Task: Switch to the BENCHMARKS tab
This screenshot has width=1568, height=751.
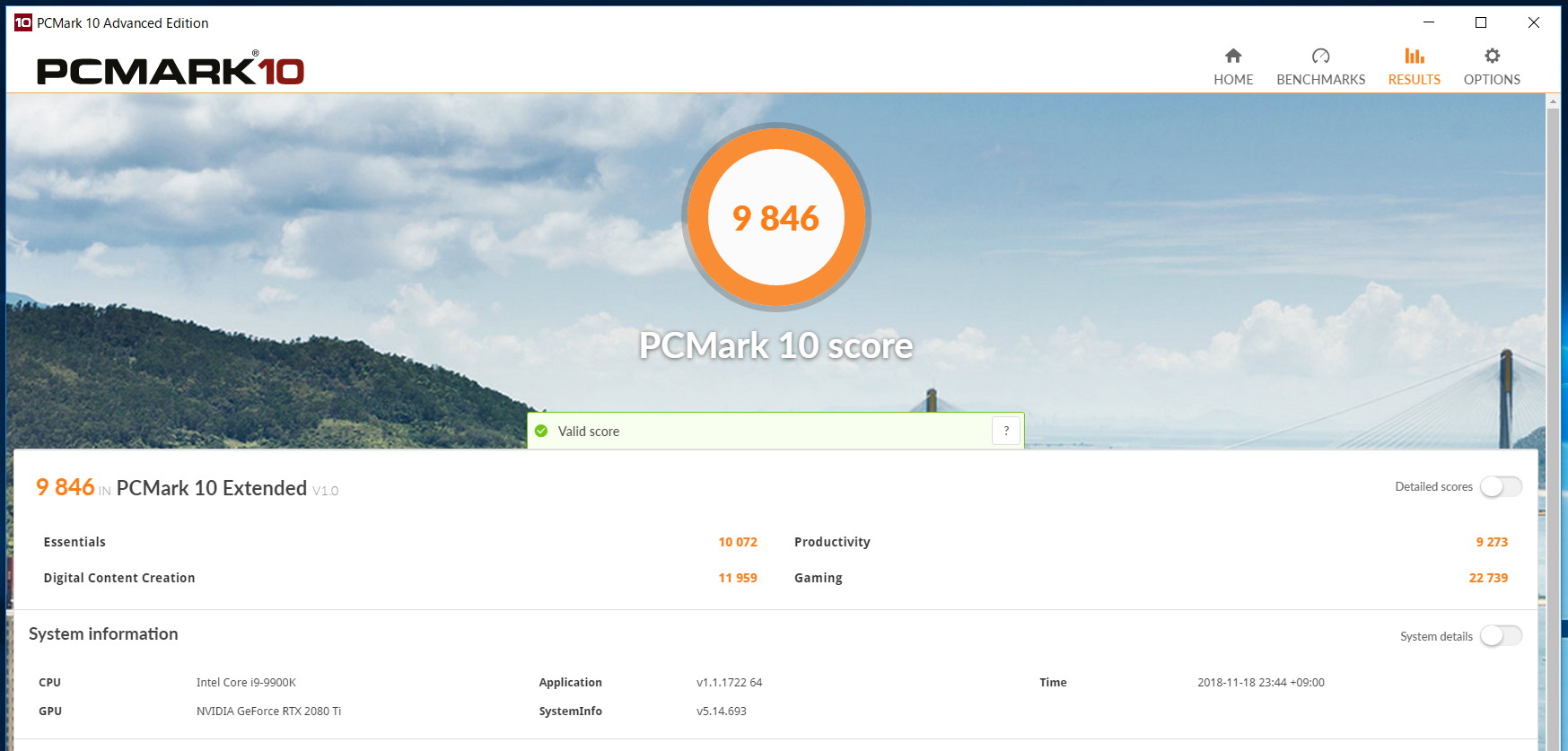Action: (x=1320, y=66)
